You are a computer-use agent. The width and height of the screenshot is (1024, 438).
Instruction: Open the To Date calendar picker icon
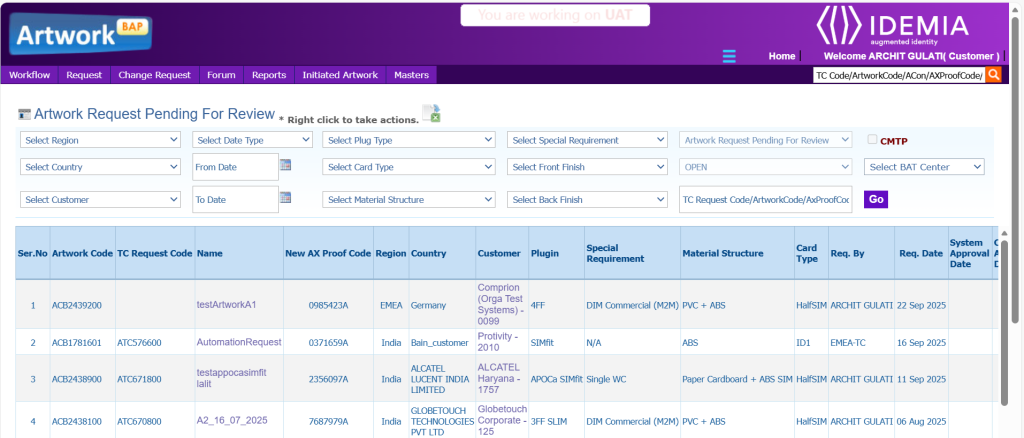pyautogui.click(x=285, y=198)
